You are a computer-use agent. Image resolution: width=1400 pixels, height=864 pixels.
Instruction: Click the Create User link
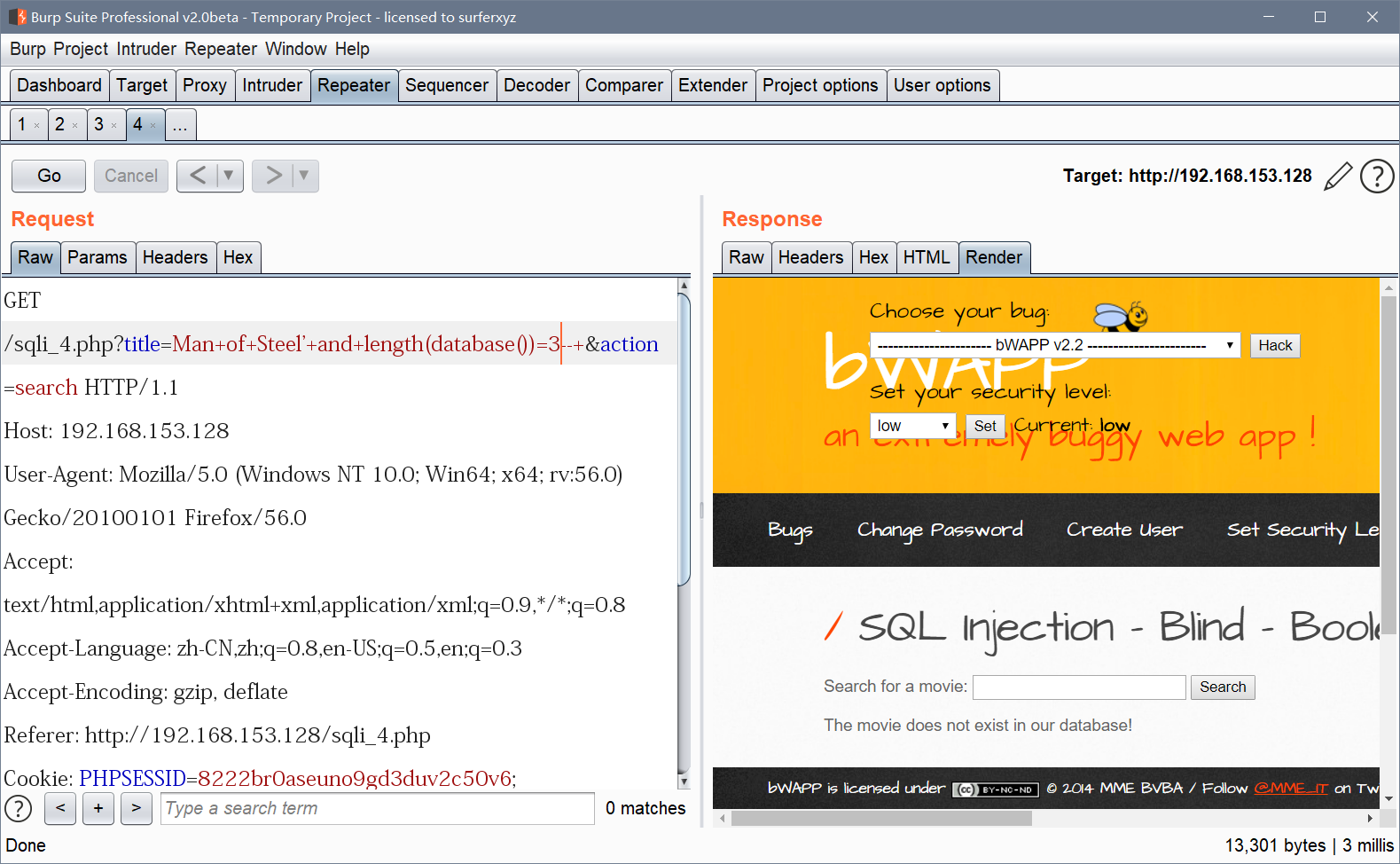tap(1124, 530)
